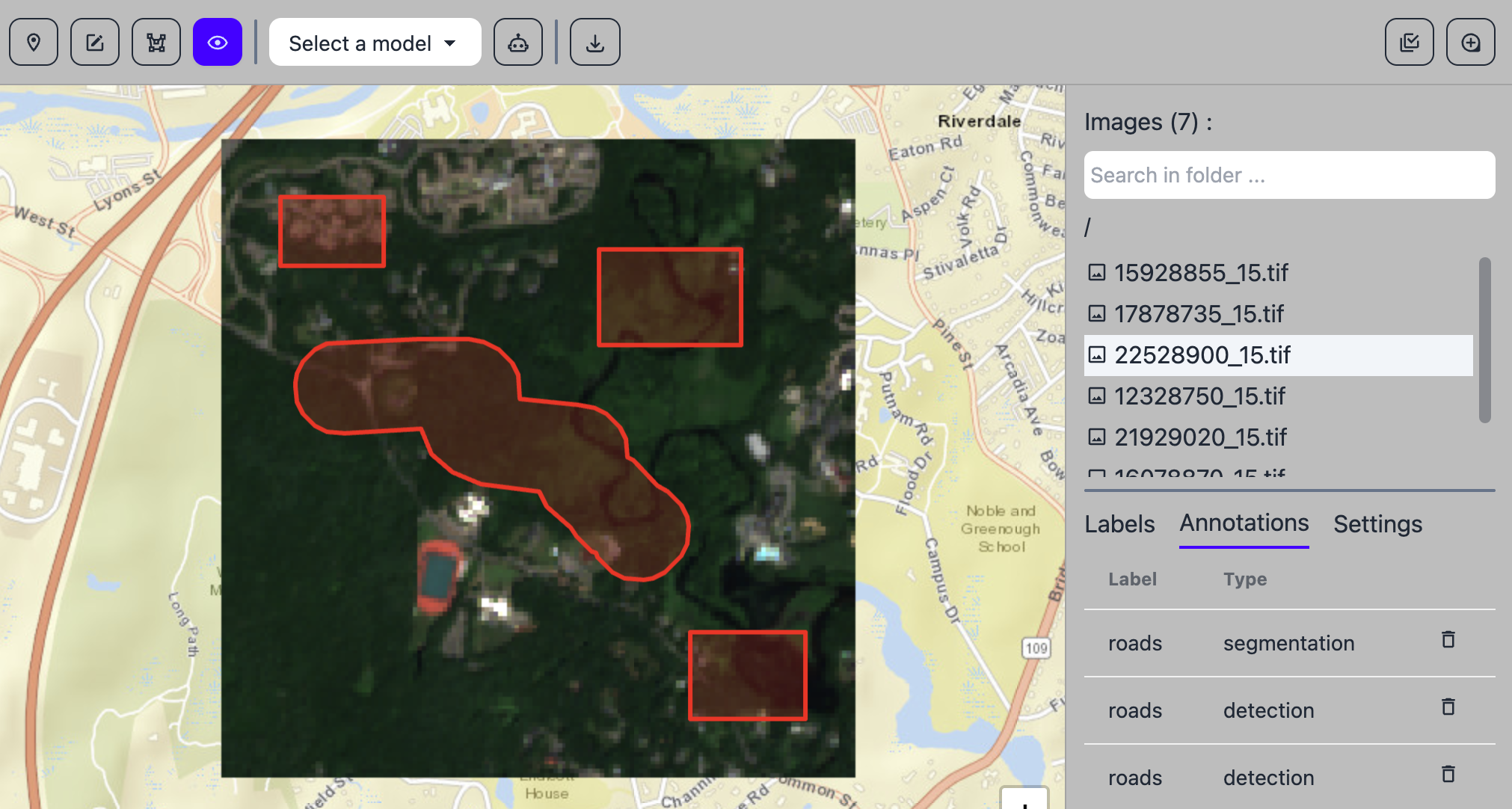
Task: Open image 15928855_15.tif
Action: tap(1279, 273)
